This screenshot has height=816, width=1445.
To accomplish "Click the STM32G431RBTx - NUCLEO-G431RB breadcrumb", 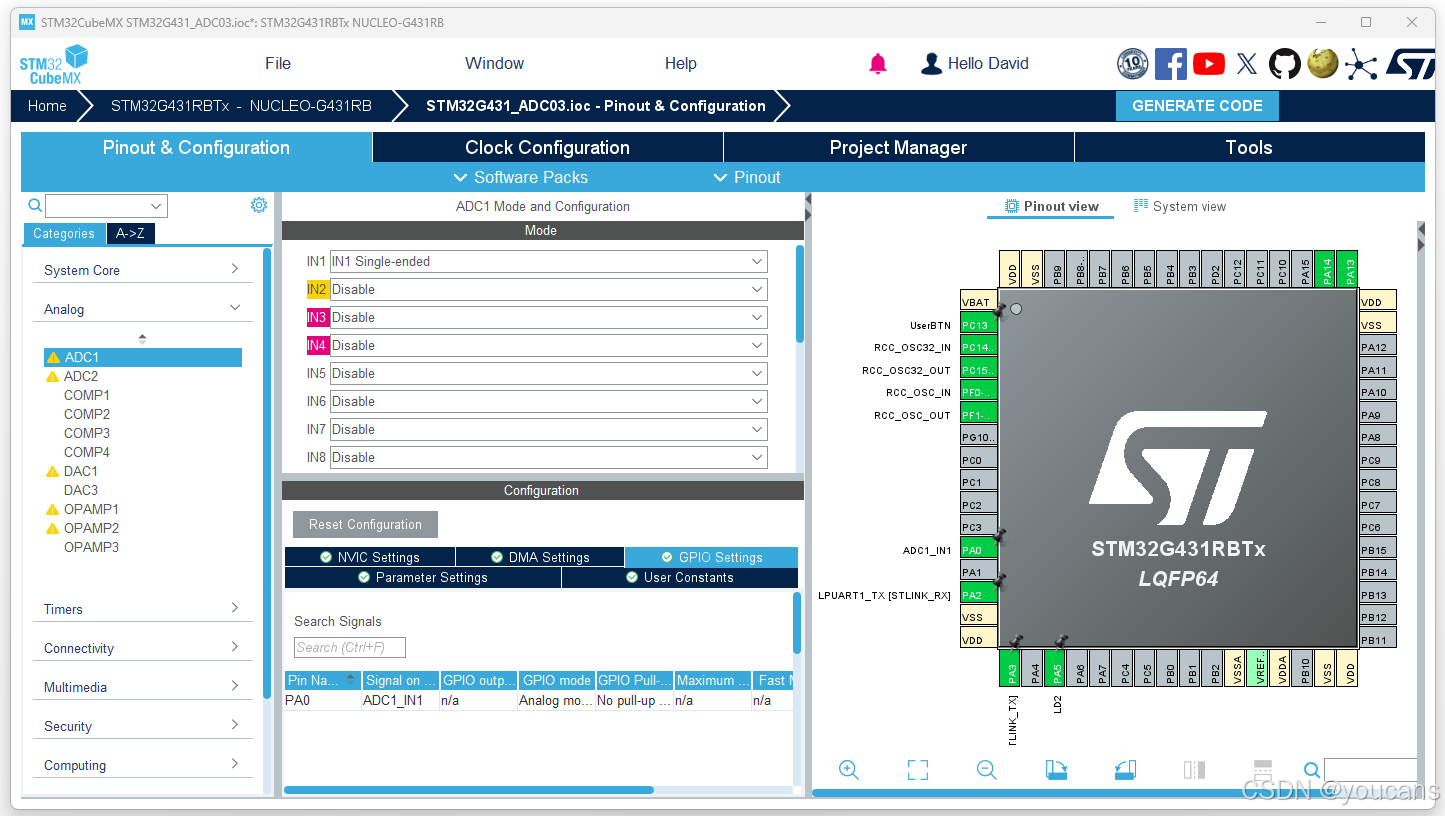I will (x=241, y=106).
